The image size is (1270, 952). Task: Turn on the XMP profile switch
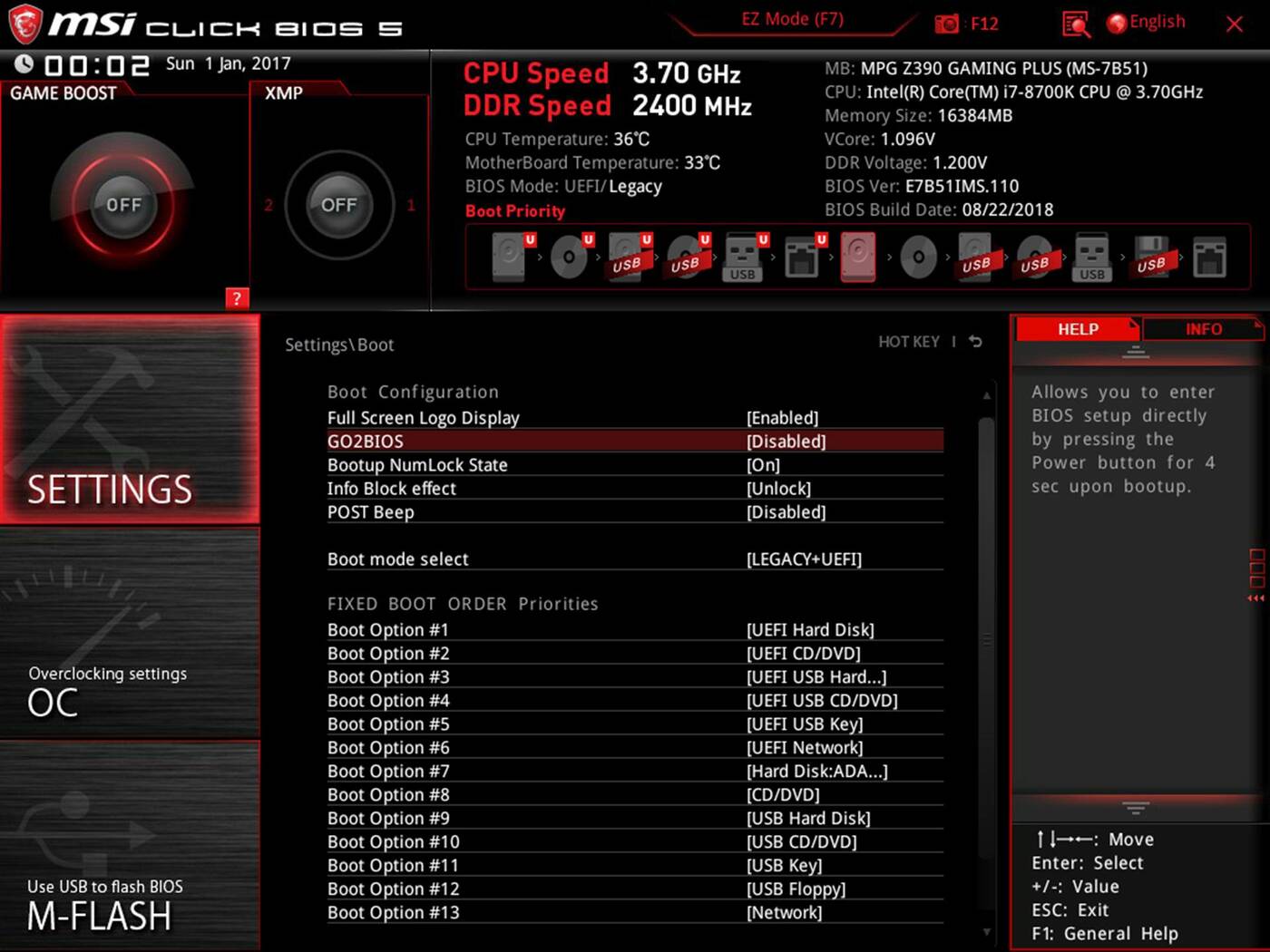[x=338, y=205]
